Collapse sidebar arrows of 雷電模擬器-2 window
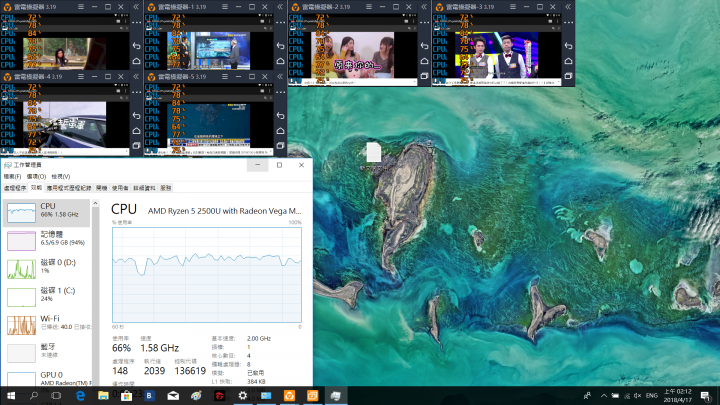This screenshot has width=720, height=405. click(424, 7)
